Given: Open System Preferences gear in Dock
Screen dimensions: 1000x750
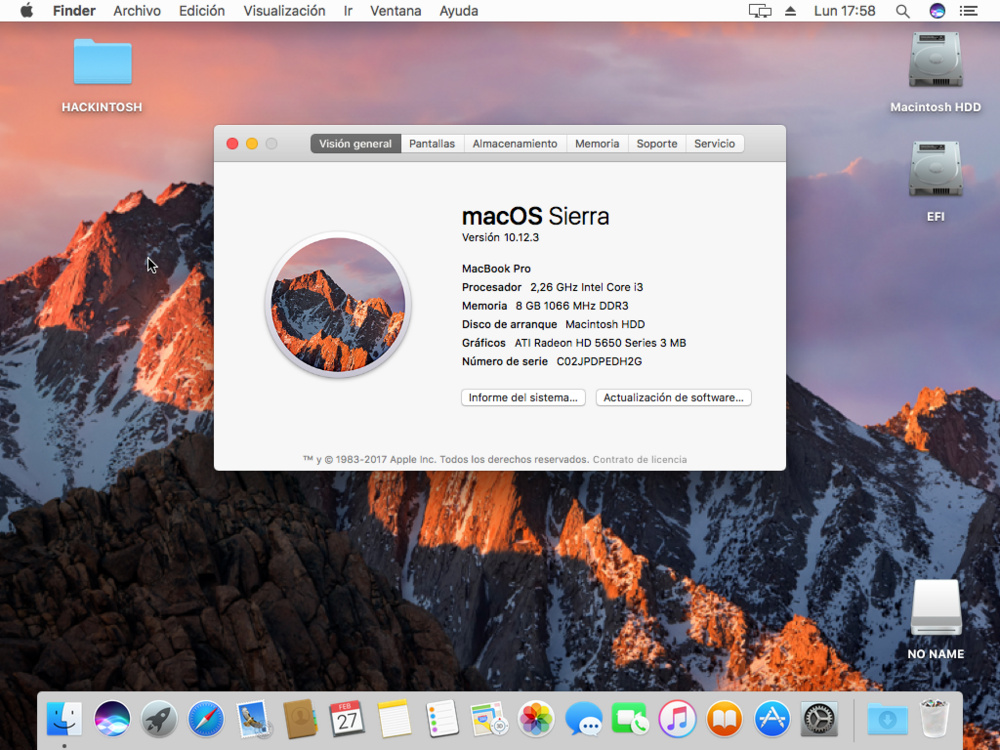Looking at the screenshot, I should pyautogui.click(x=819, y=718).
